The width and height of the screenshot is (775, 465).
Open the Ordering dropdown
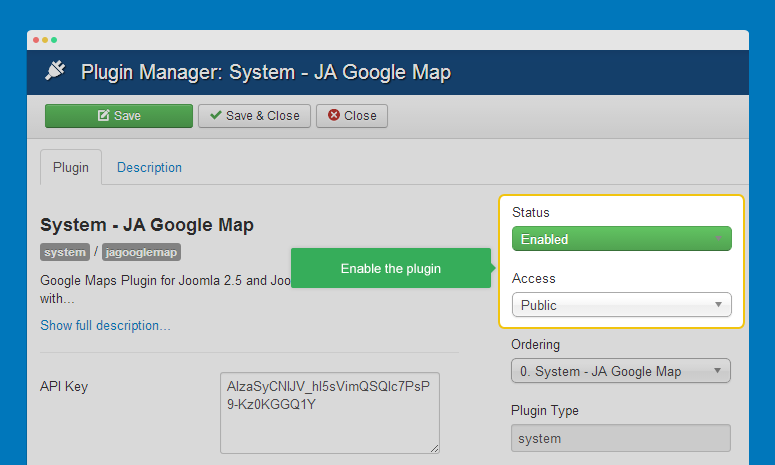pos(621,371)
